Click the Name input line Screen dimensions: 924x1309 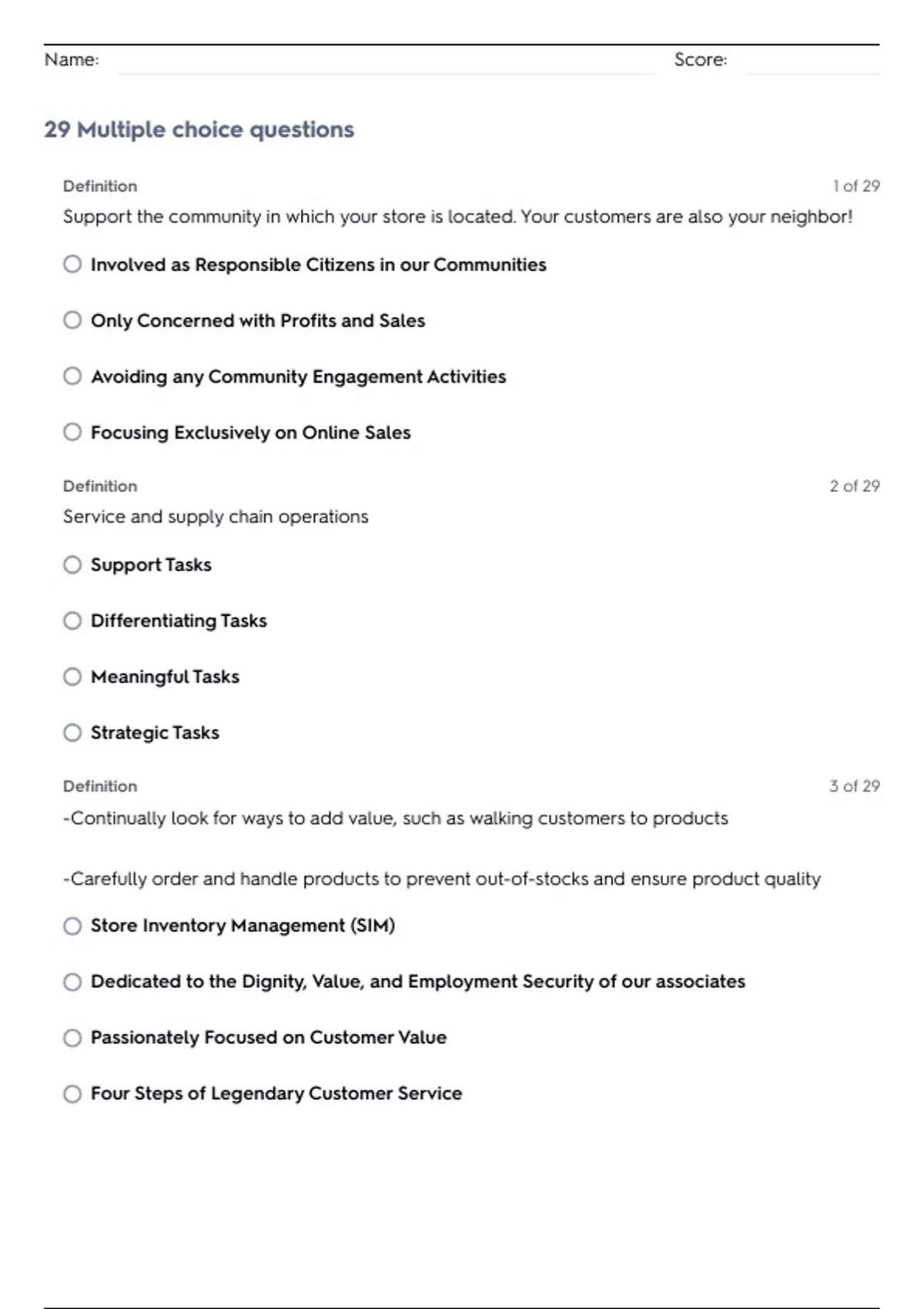point(385,62)
